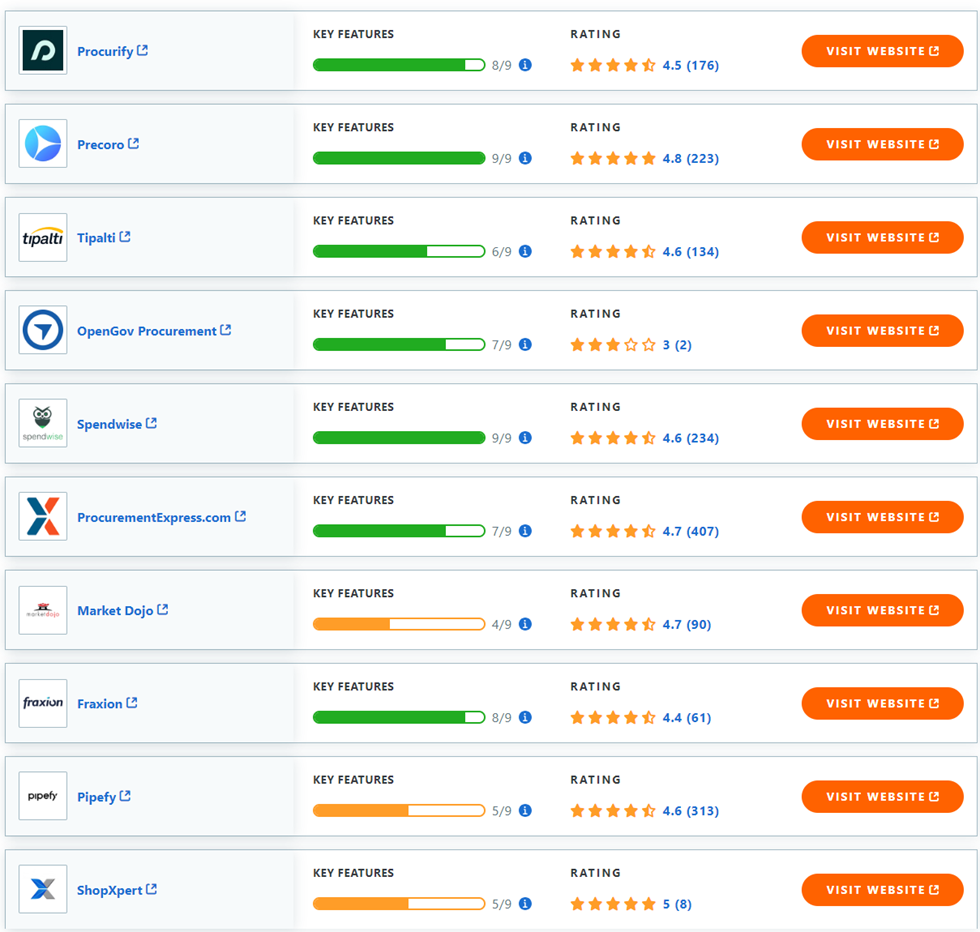Click info icon next to Procurify 8/9
The width and height of the screenshot is (980, 932).
pos(525,65)
